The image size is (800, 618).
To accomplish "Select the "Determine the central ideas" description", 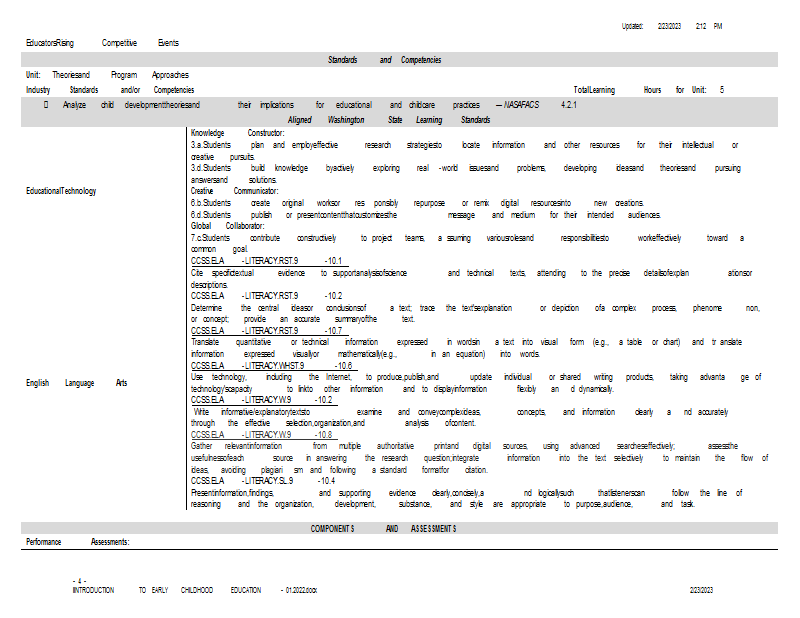I will tap(475, 313).
